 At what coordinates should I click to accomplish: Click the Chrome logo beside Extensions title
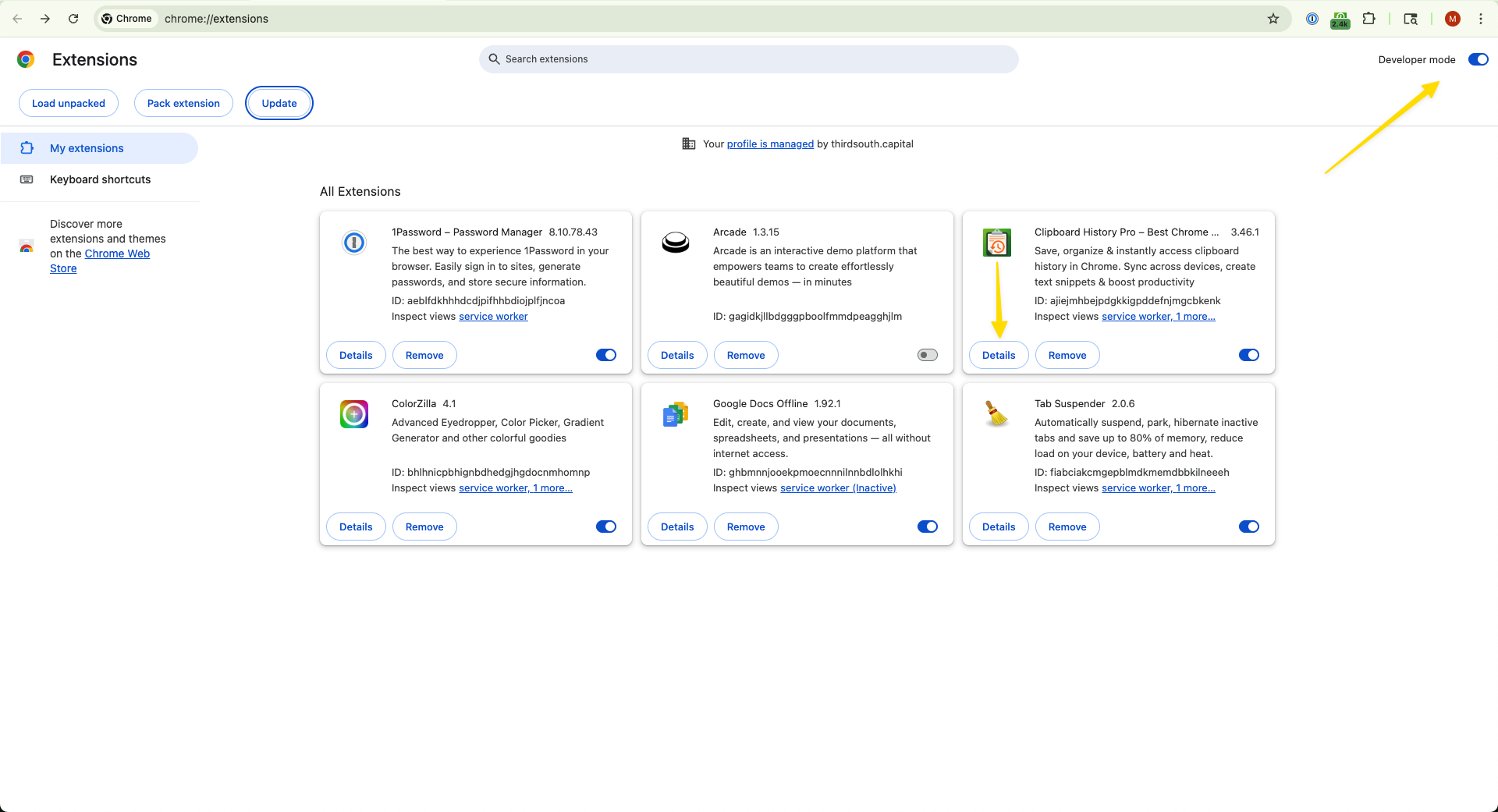click(26, 59)
